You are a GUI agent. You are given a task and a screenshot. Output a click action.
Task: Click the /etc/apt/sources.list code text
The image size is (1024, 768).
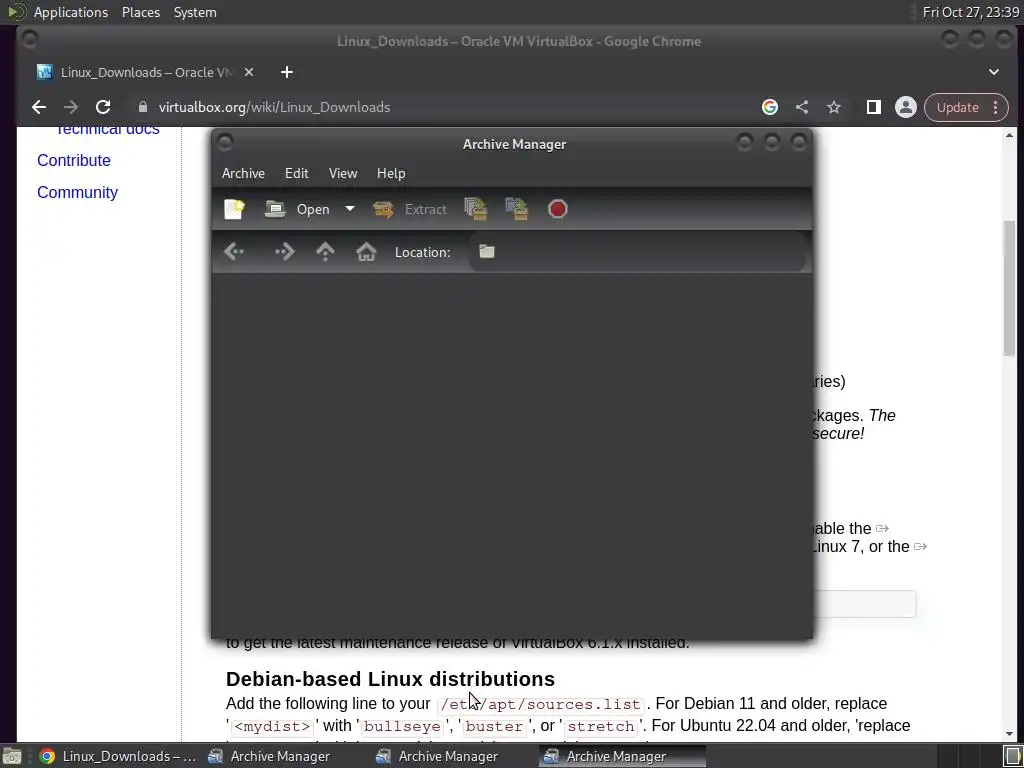tap(541, 705)
